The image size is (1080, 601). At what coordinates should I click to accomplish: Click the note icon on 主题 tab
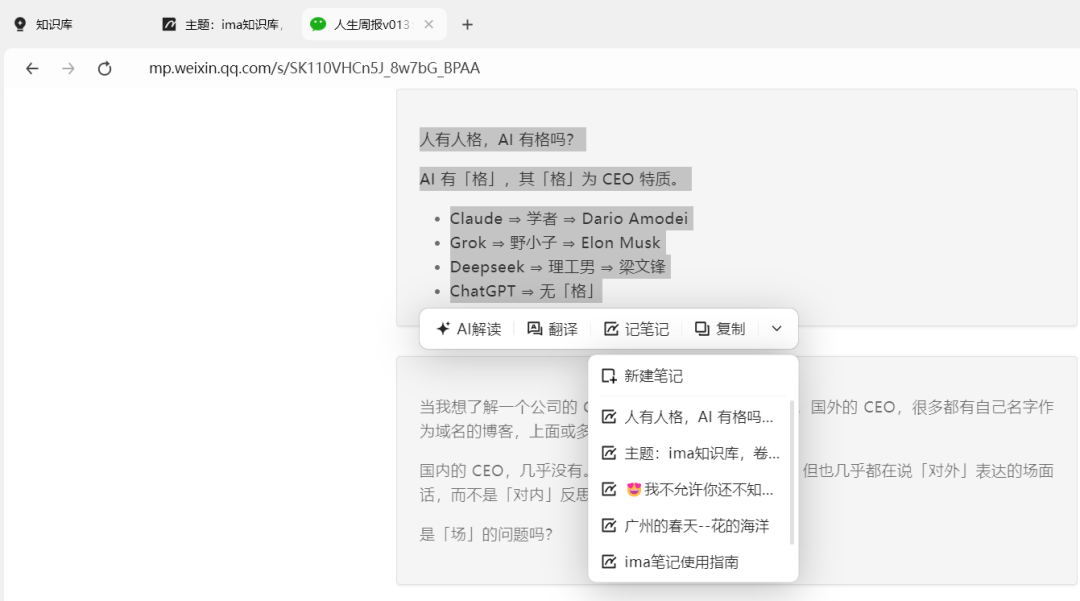click(x=169, y=24)
